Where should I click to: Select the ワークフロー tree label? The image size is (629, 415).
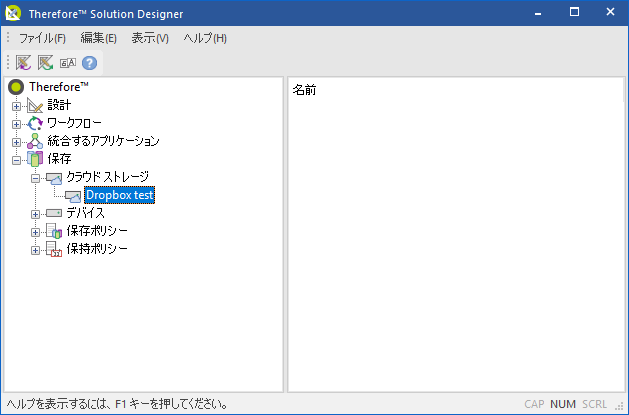(x=74, y=123)
